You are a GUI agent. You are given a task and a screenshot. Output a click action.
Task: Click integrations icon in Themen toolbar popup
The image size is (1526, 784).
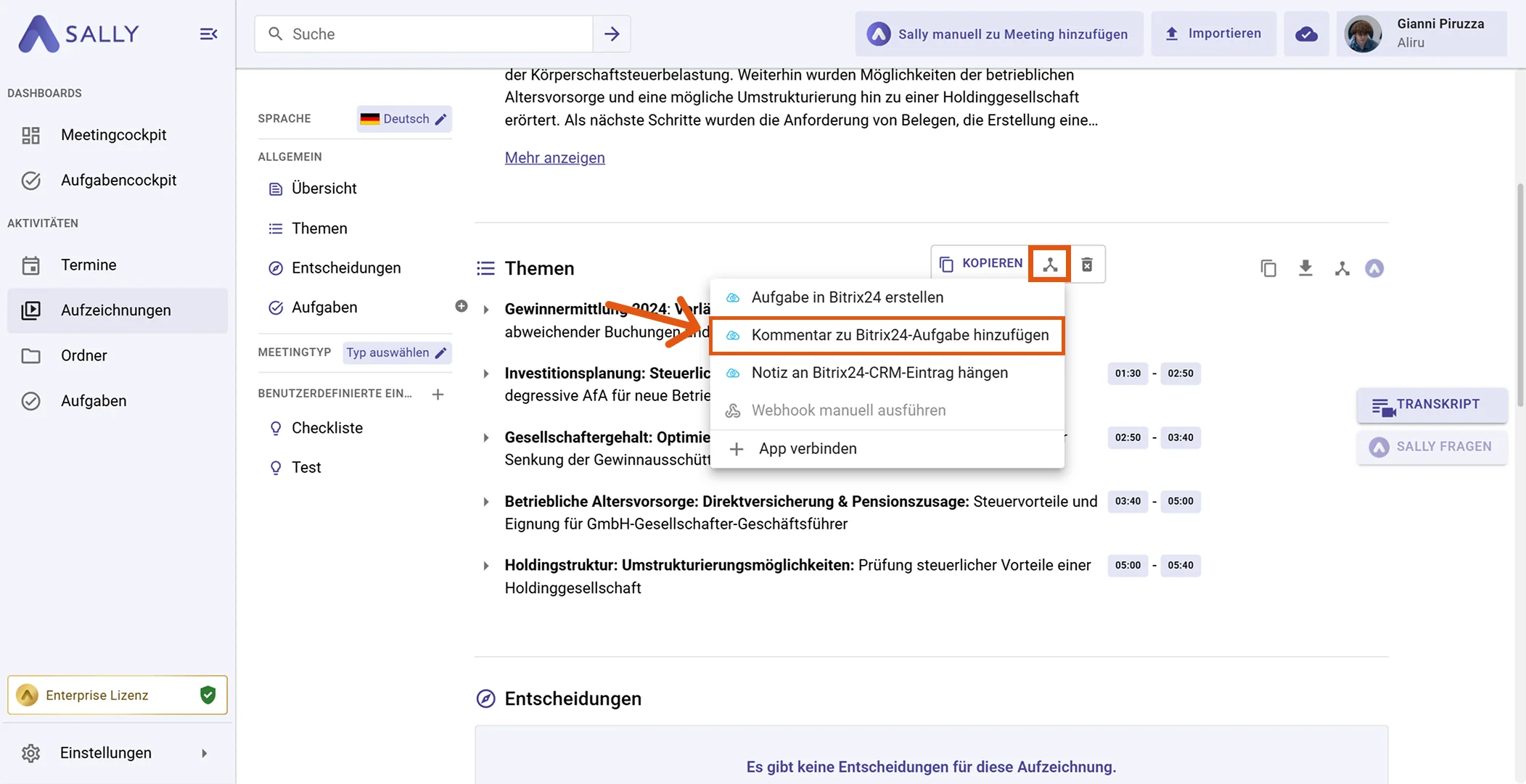[x=1050, y=264]
